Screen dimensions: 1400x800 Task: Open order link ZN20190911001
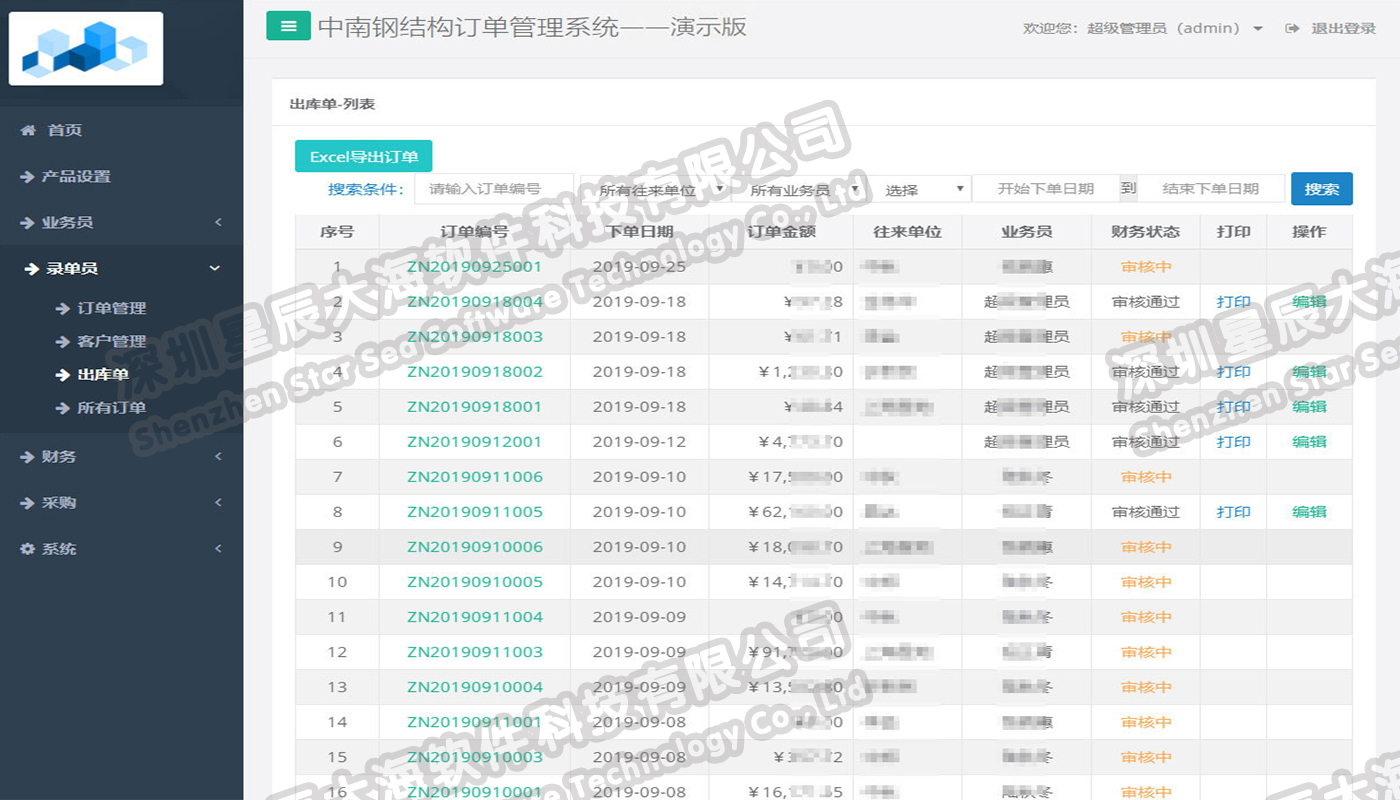point(474,722)
